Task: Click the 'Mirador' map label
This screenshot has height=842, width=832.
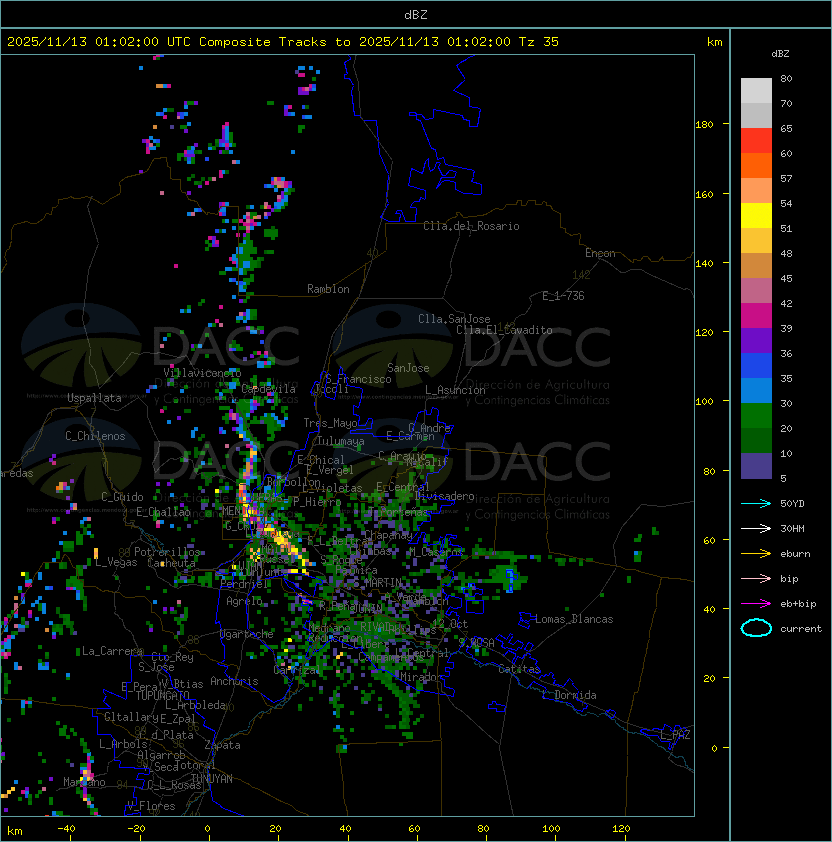Action: tap(422, 677)
